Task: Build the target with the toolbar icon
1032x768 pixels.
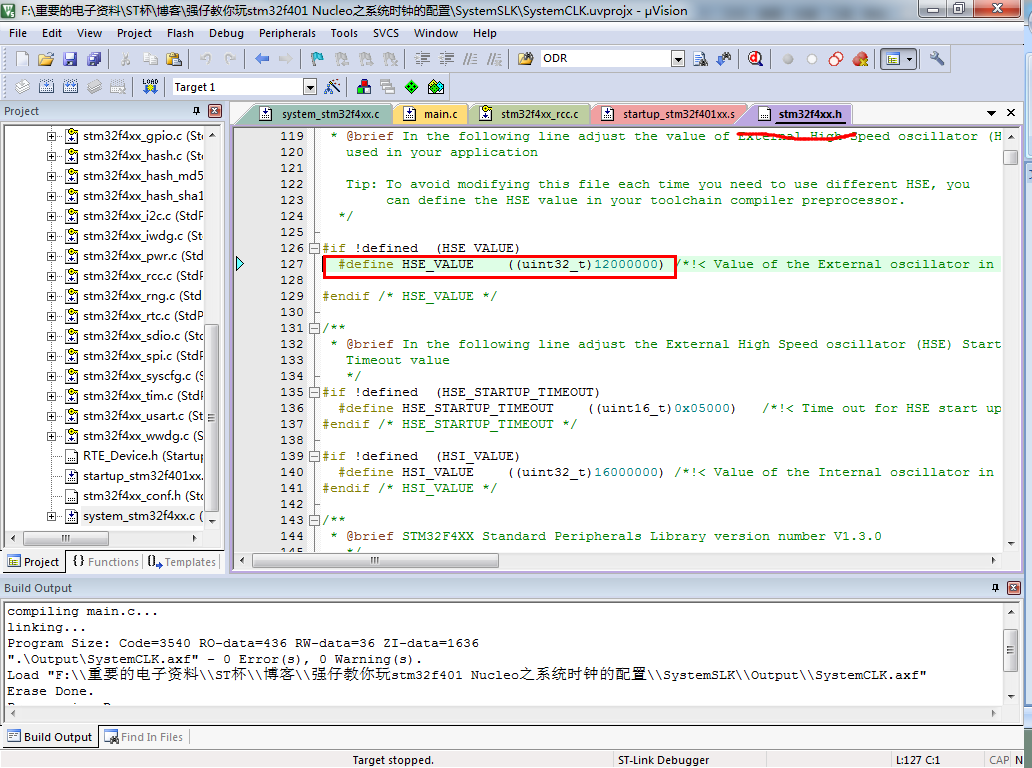Action: [46, 87]
